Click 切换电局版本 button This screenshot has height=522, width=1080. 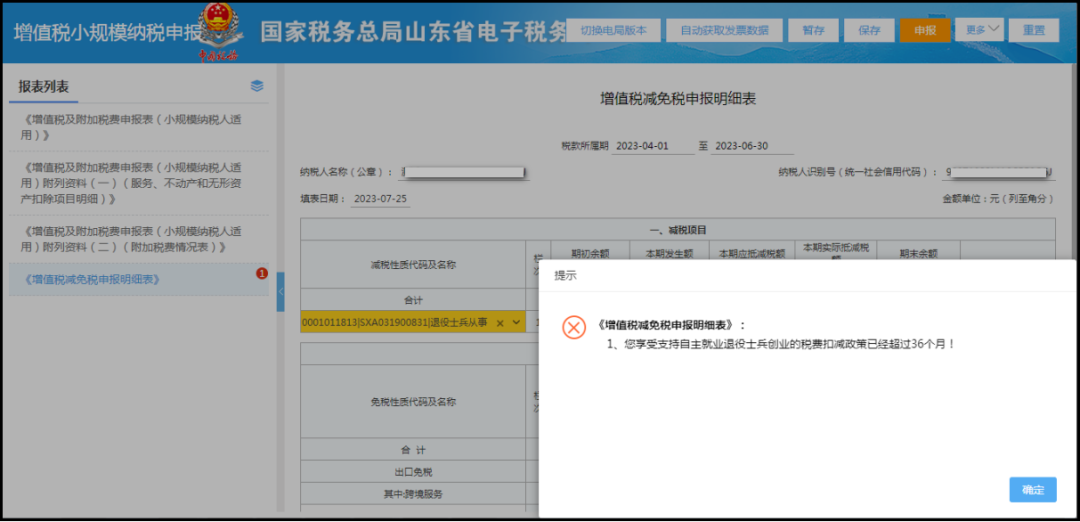pyautogui.click(x=614, y=30)
